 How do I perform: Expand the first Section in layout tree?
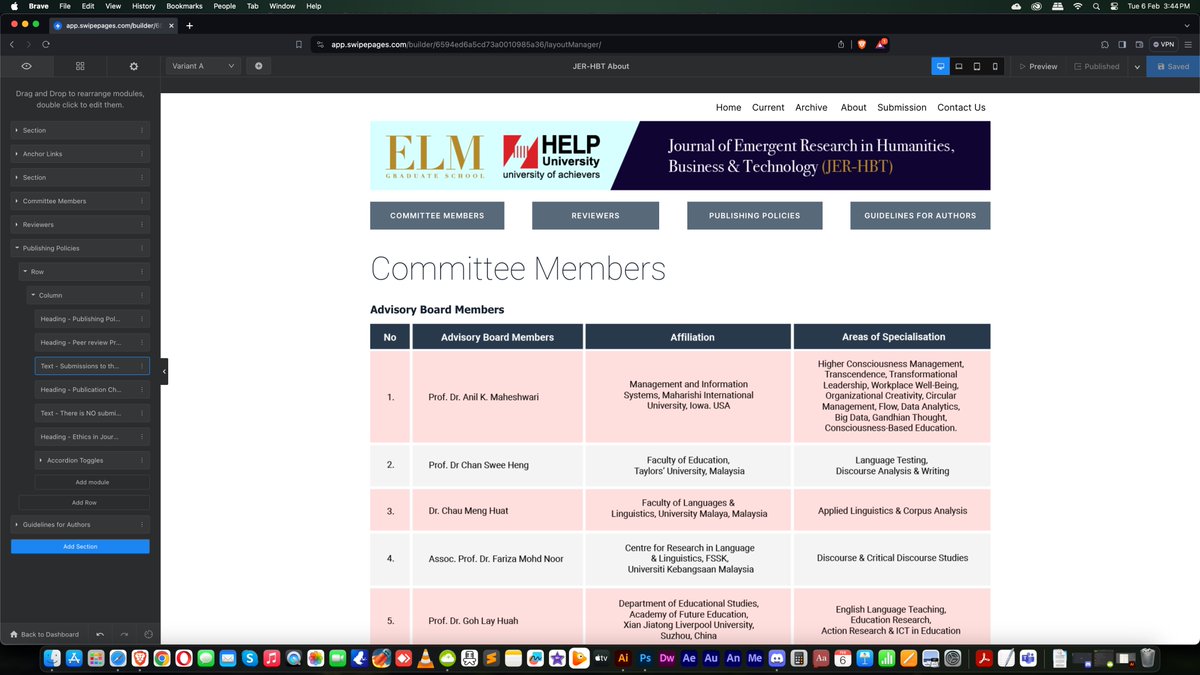(17, 130)
